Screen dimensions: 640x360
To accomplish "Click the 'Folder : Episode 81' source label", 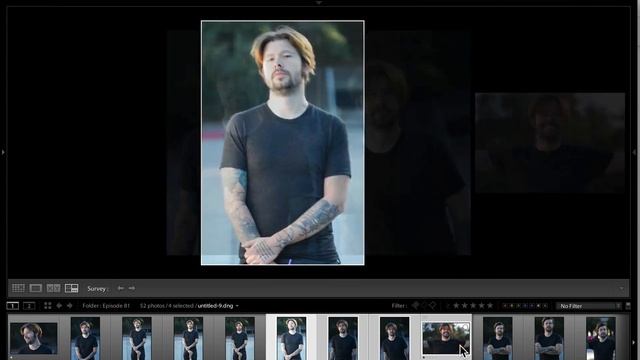I will 106,306.
